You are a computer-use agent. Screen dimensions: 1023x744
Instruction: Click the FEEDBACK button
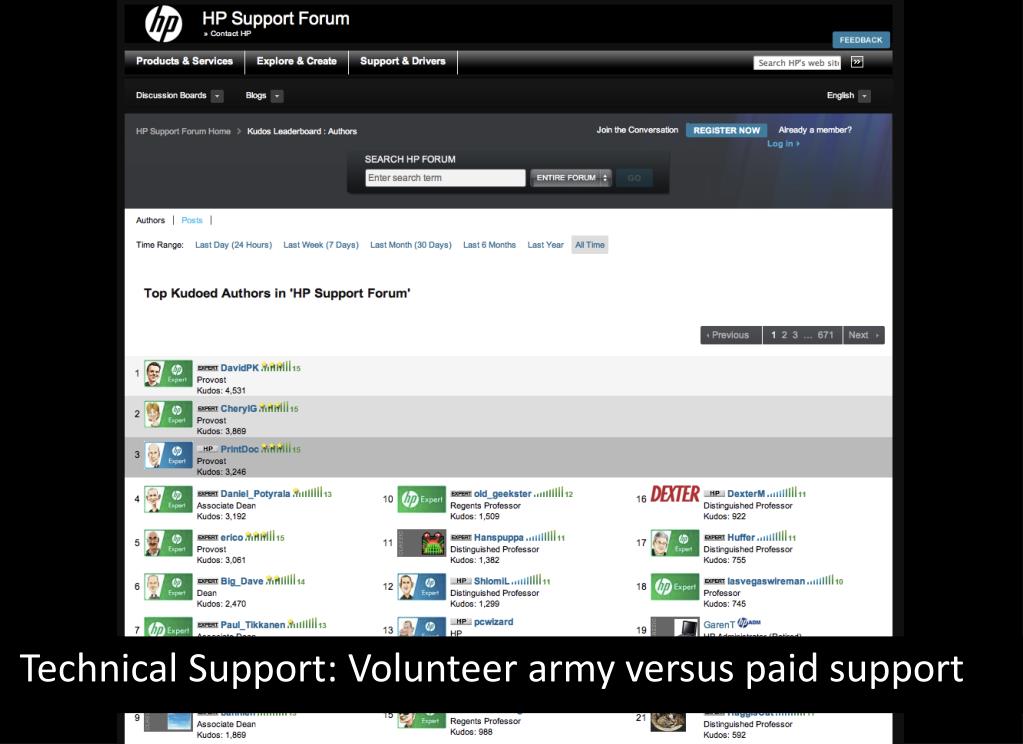(861, 40)
